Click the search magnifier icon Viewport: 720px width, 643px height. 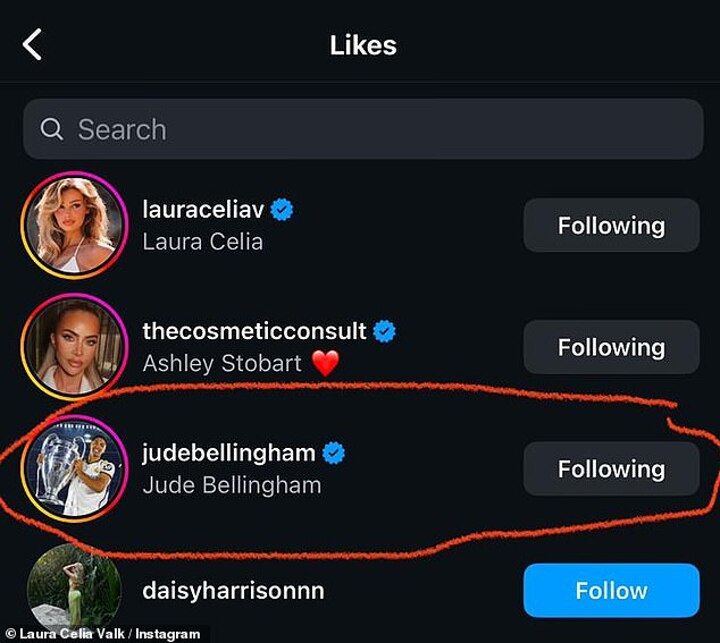[52, 129]
